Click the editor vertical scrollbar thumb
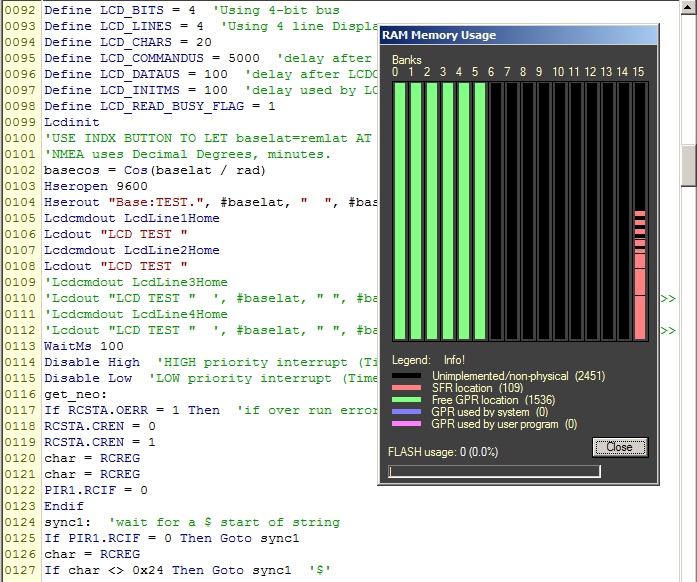The width and height of the screenshot is (697, 582). coord(688,165)
